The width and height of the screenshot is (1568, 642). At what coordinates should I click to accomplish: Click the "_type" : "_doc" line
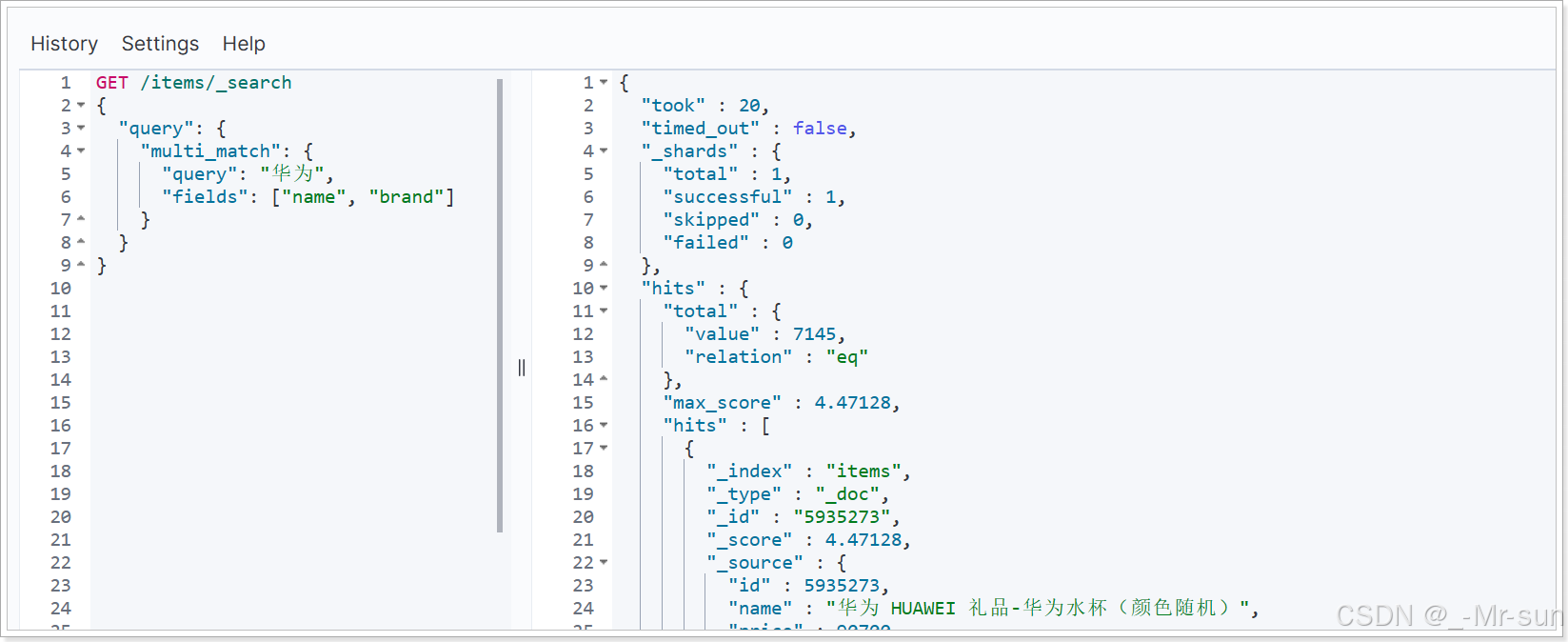[798, 494]
